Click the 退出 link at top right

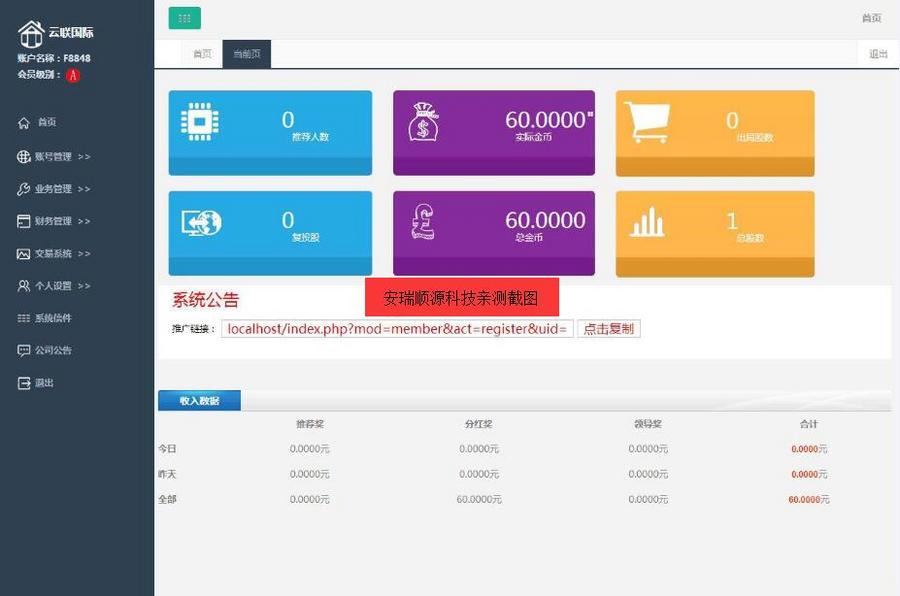click(878, 54)
